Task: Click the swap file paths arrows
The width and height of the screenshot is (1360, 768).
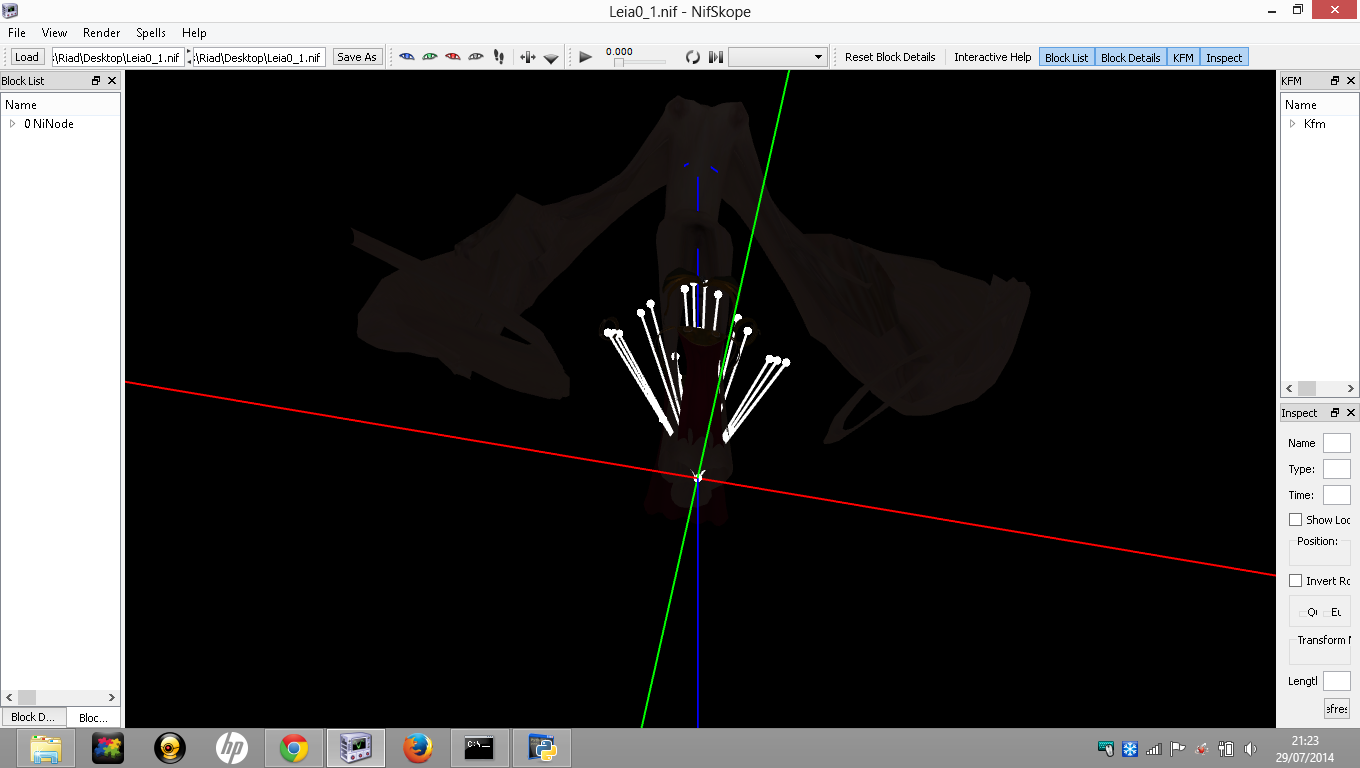Action: click(x=189, y=57)
